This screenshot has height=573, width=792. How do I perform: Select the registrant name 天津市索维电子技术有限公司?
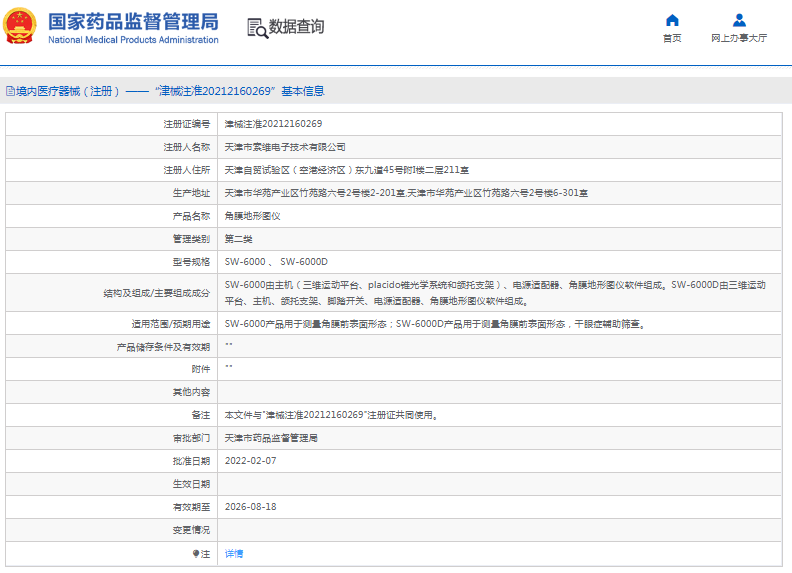[x=285, y=147]
